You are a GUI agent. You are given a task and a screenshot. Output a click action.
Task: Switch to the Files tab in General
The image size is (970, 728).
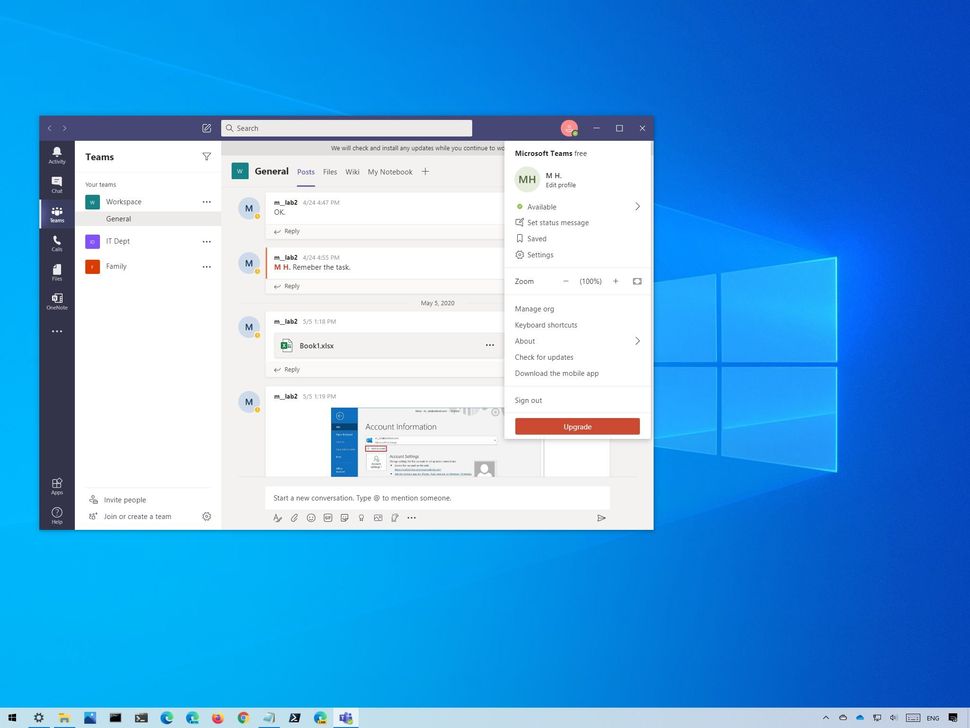pos(330,171)
